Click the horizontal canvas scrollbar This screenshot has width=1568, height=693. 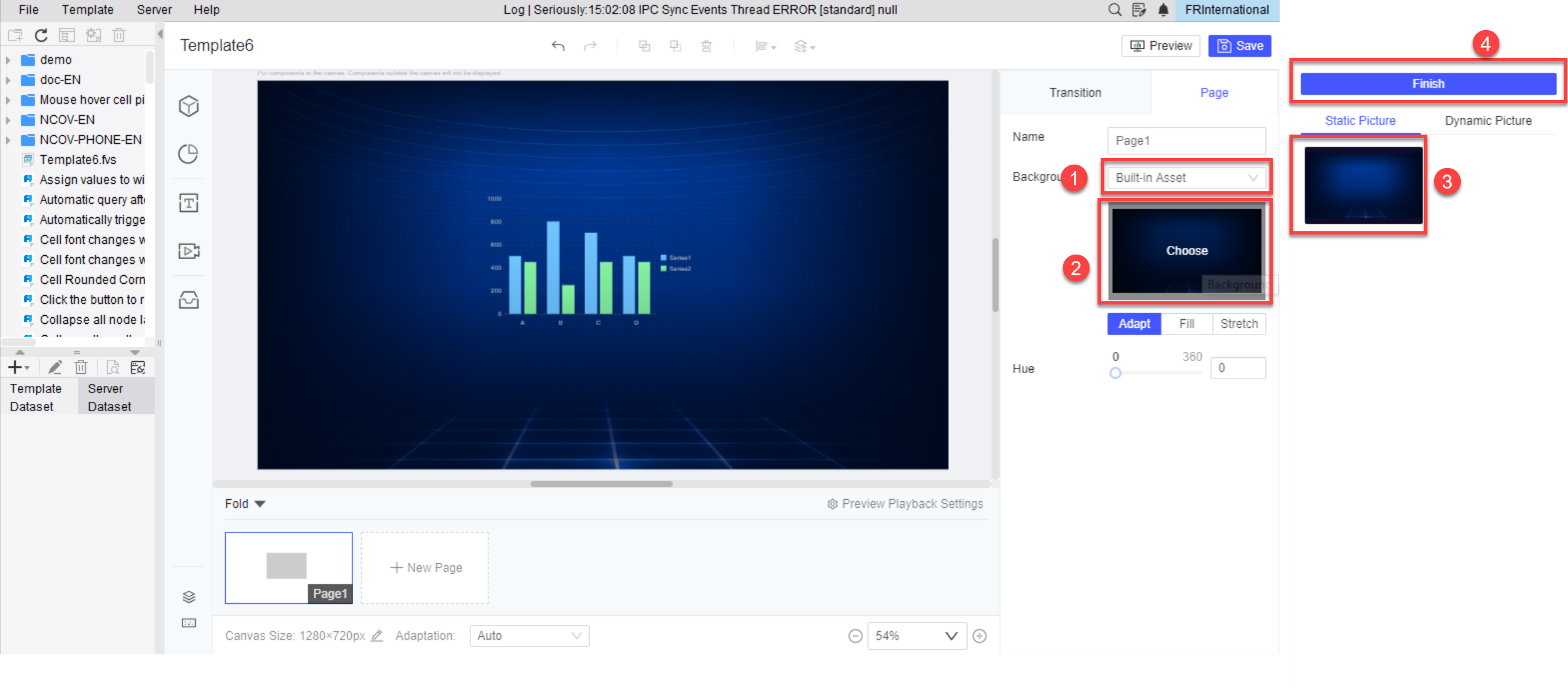point(602,484)
